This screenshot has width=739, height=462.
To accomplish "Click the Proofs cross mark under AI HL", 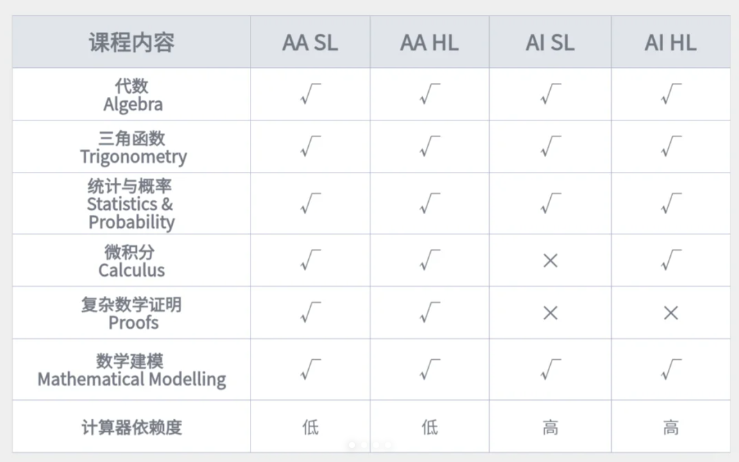I will 670,313.
